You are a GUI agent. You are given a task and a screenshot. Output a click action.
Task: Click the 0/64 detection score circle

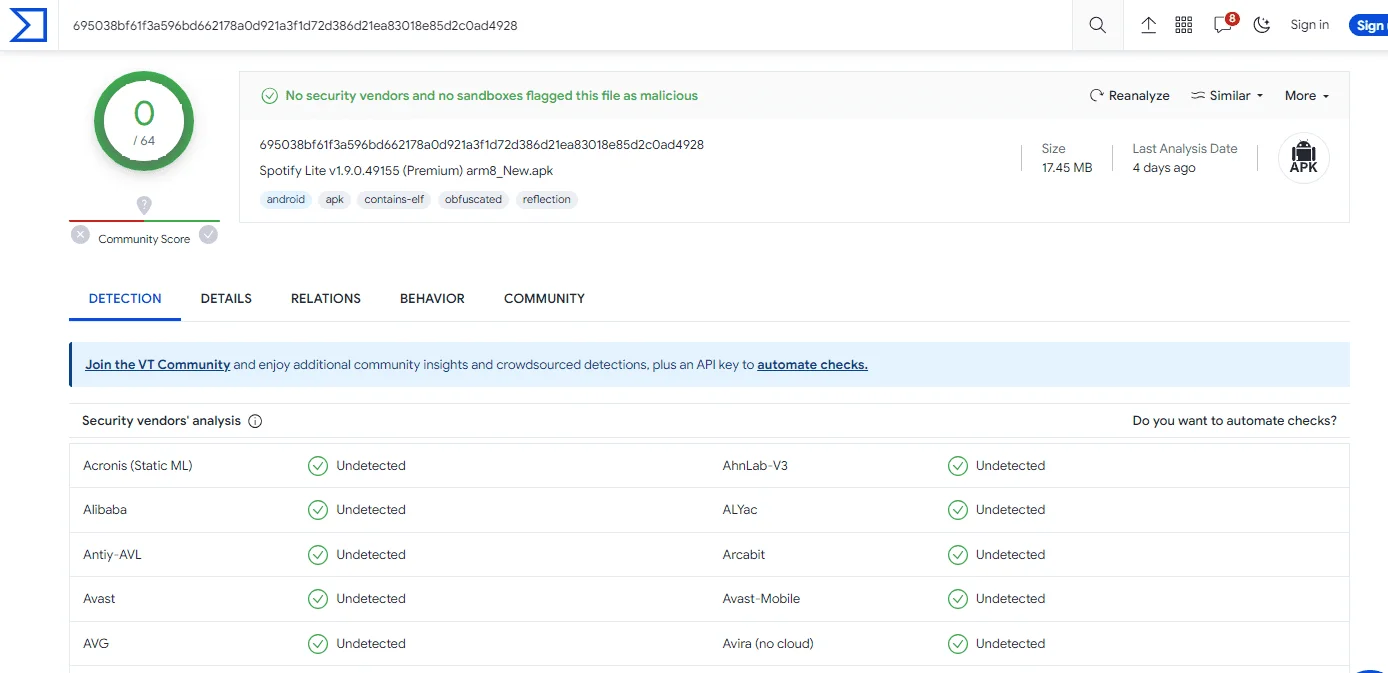[144, 121]
